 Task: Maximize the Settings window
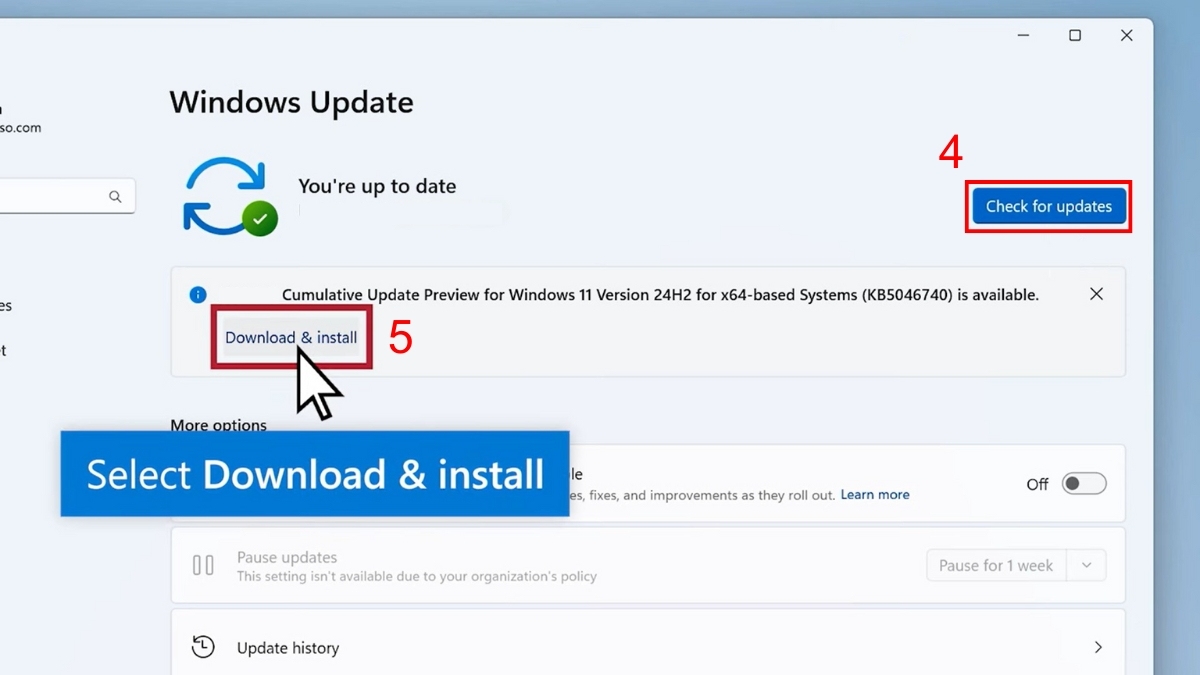pos(1075,35)
